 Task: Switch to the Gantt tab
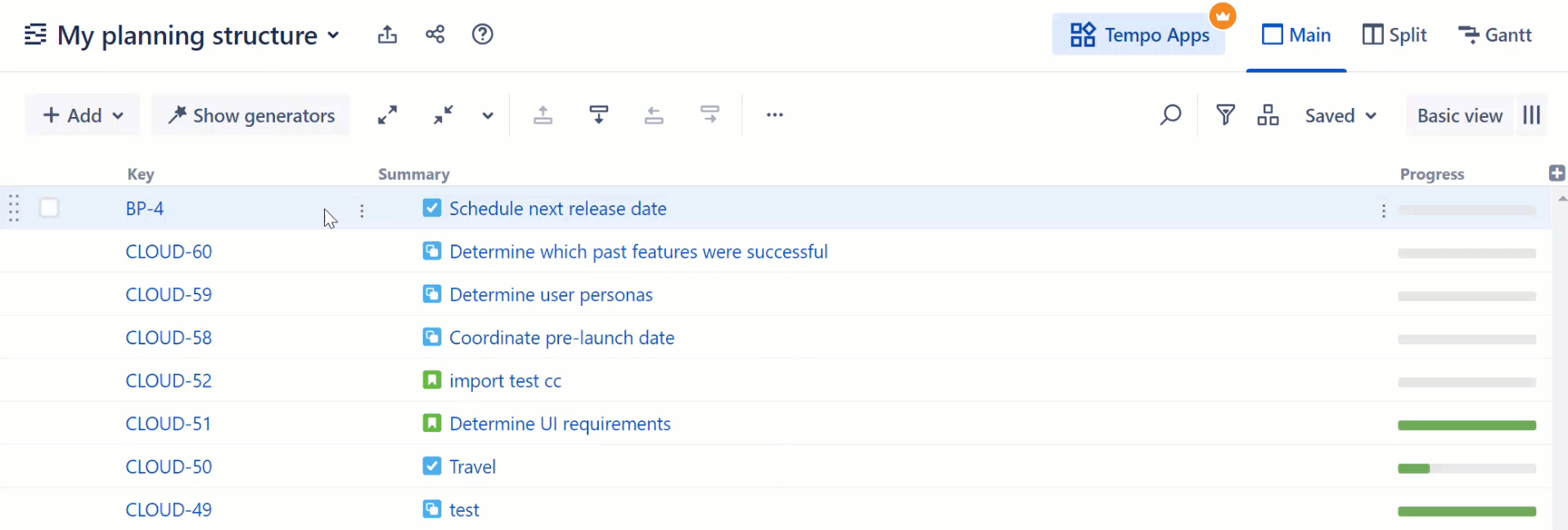click(x=1495, y=35)
